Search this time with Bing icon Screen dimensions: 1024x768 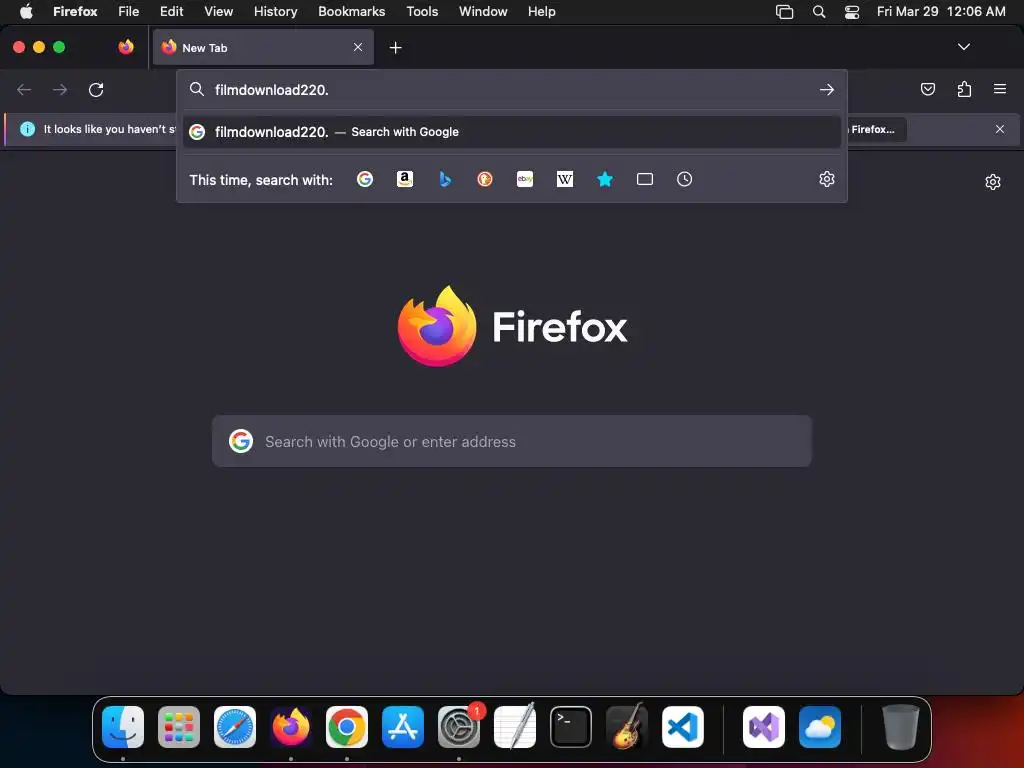(x=445, y=179)
